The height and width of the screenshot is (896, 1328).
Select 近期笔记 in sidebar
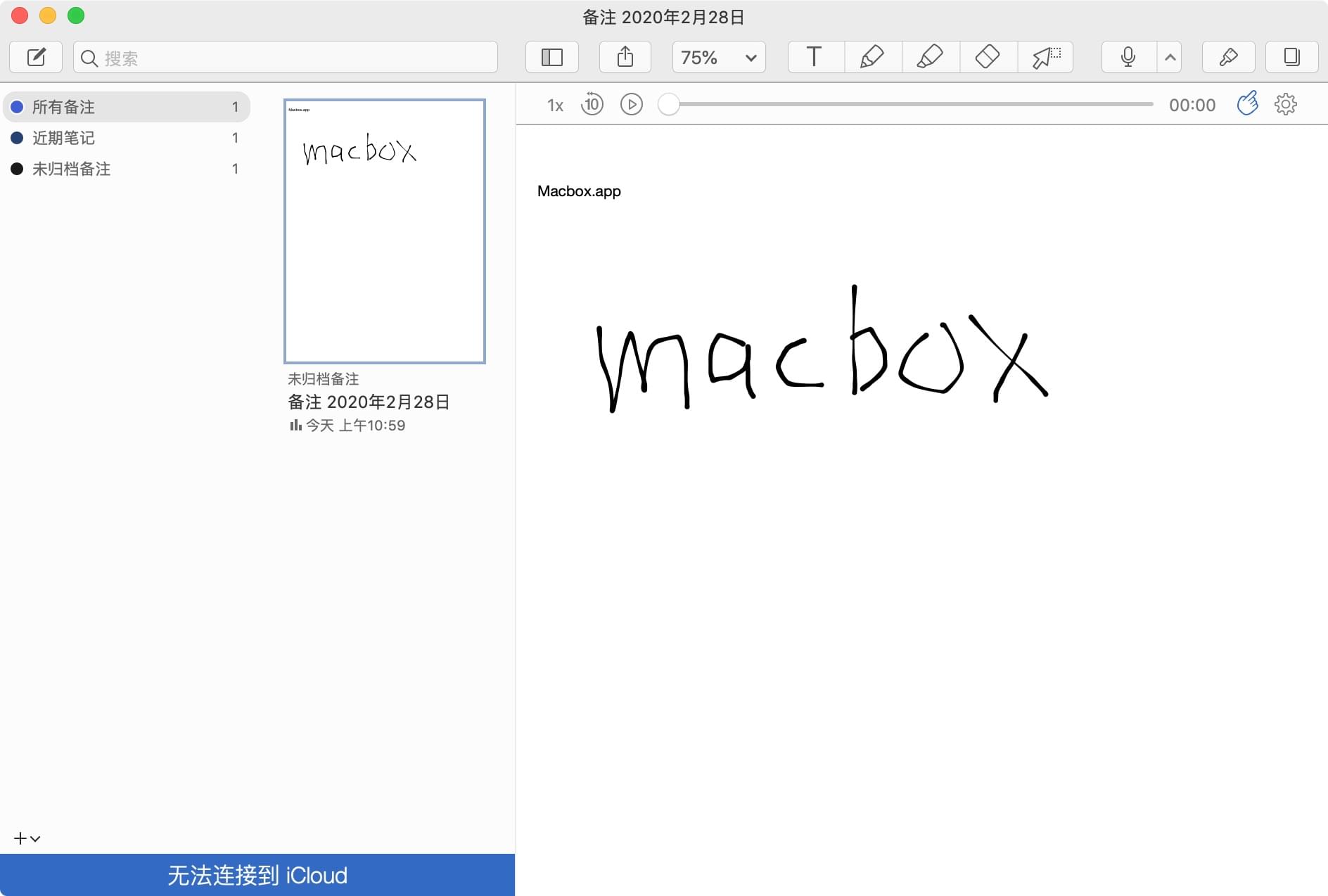[127, 138]
